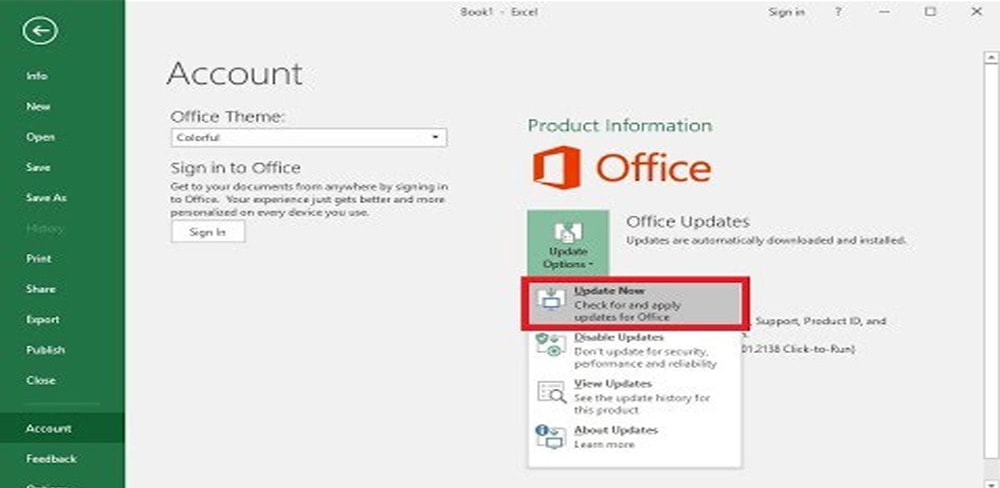Close the Excel window
Image resolution: width=1000 pixels, height=488 pixels.
click(976, 12)
